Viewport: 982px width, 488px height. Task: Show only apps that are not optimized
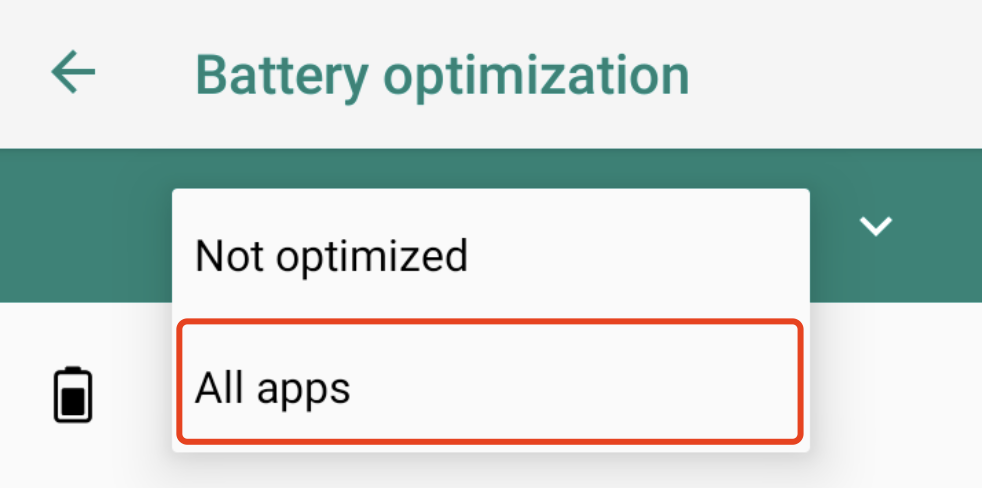331,256
